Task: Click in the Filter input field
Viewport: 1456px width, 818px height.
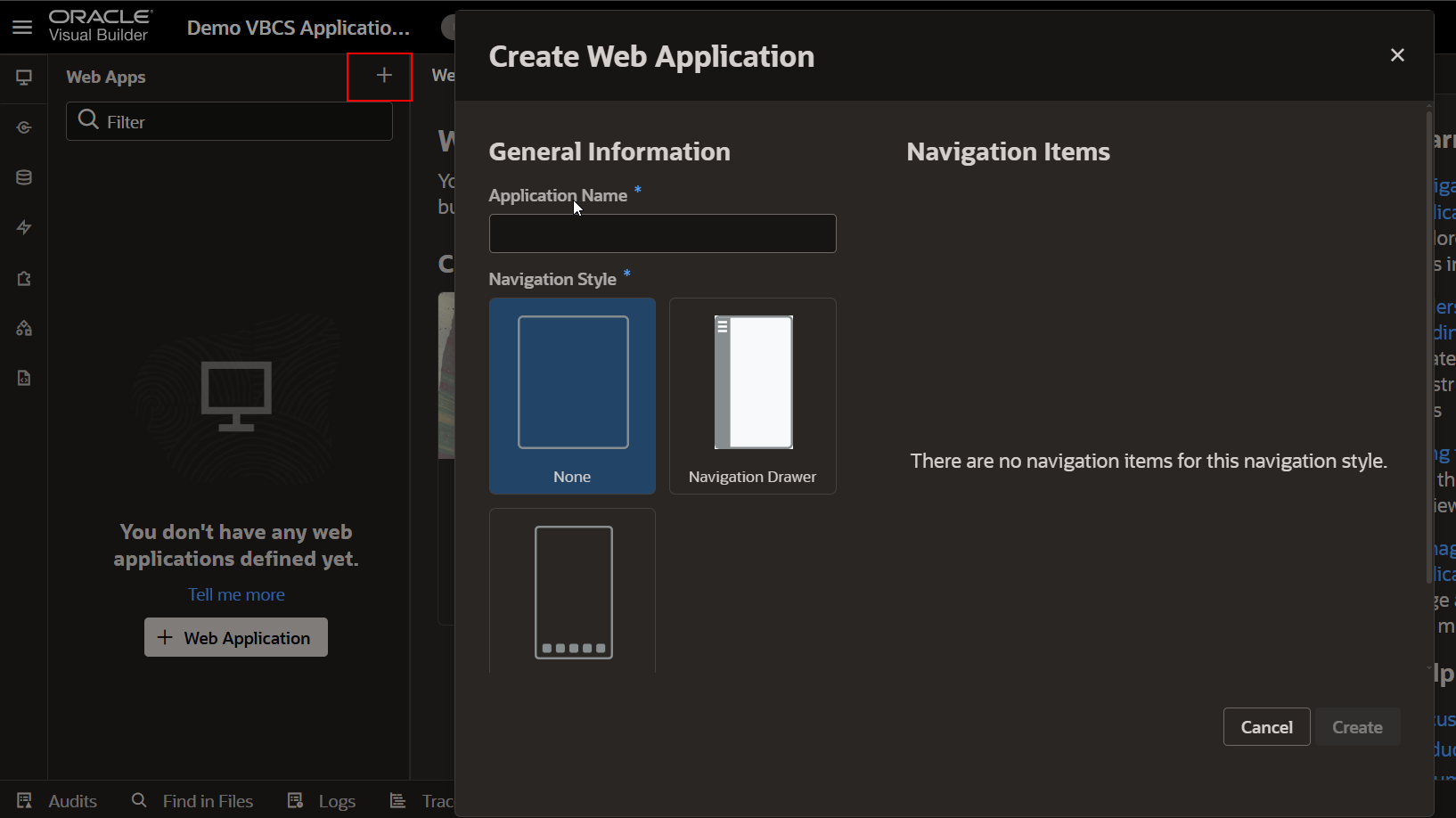Action: [x=229, y=121]
